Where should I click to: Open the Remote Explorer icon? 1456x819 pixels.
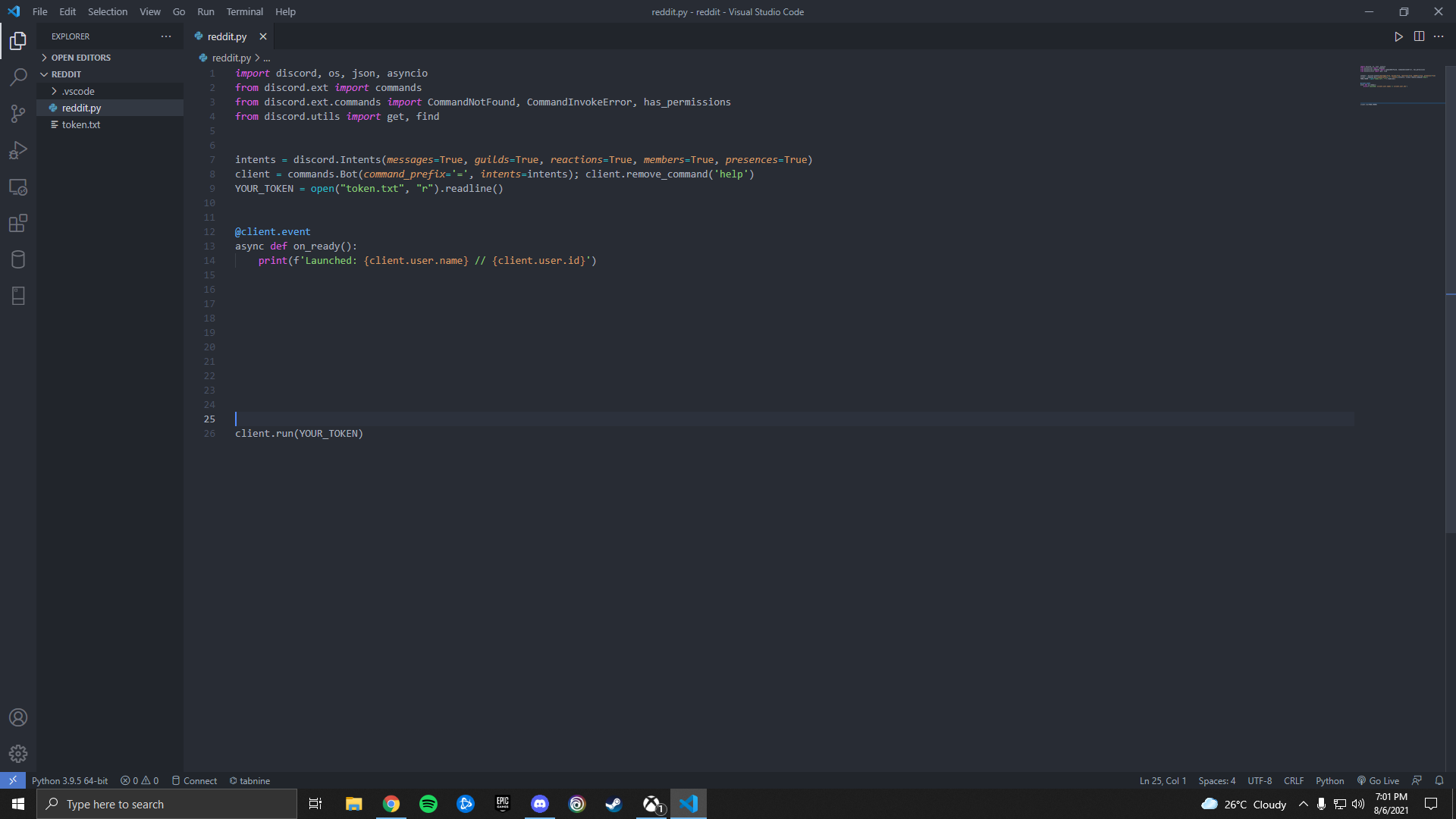pyautogui.click(x=18, y=187)
